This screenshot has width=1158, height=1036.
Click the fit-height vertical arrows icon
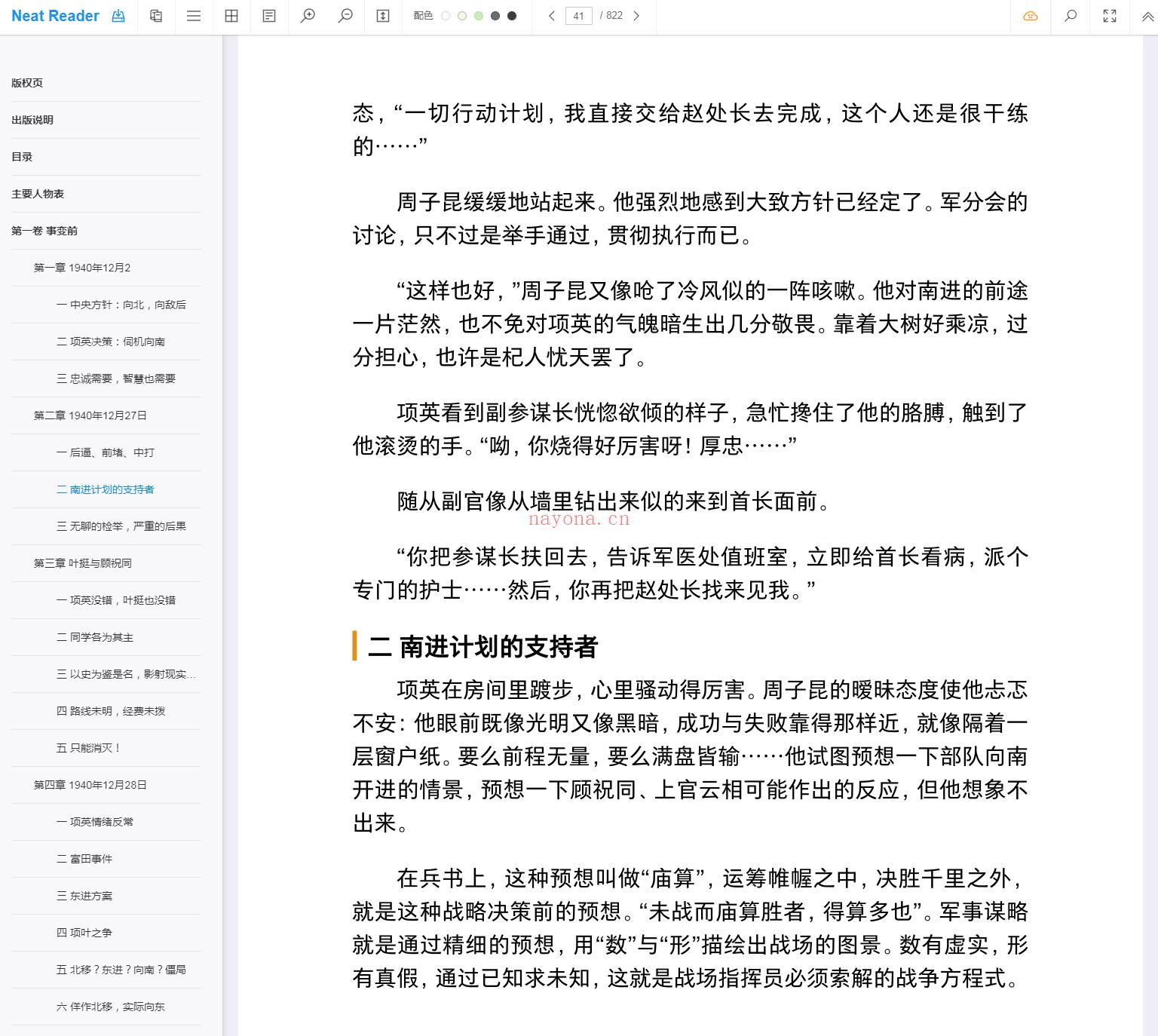tap(383, 16)
